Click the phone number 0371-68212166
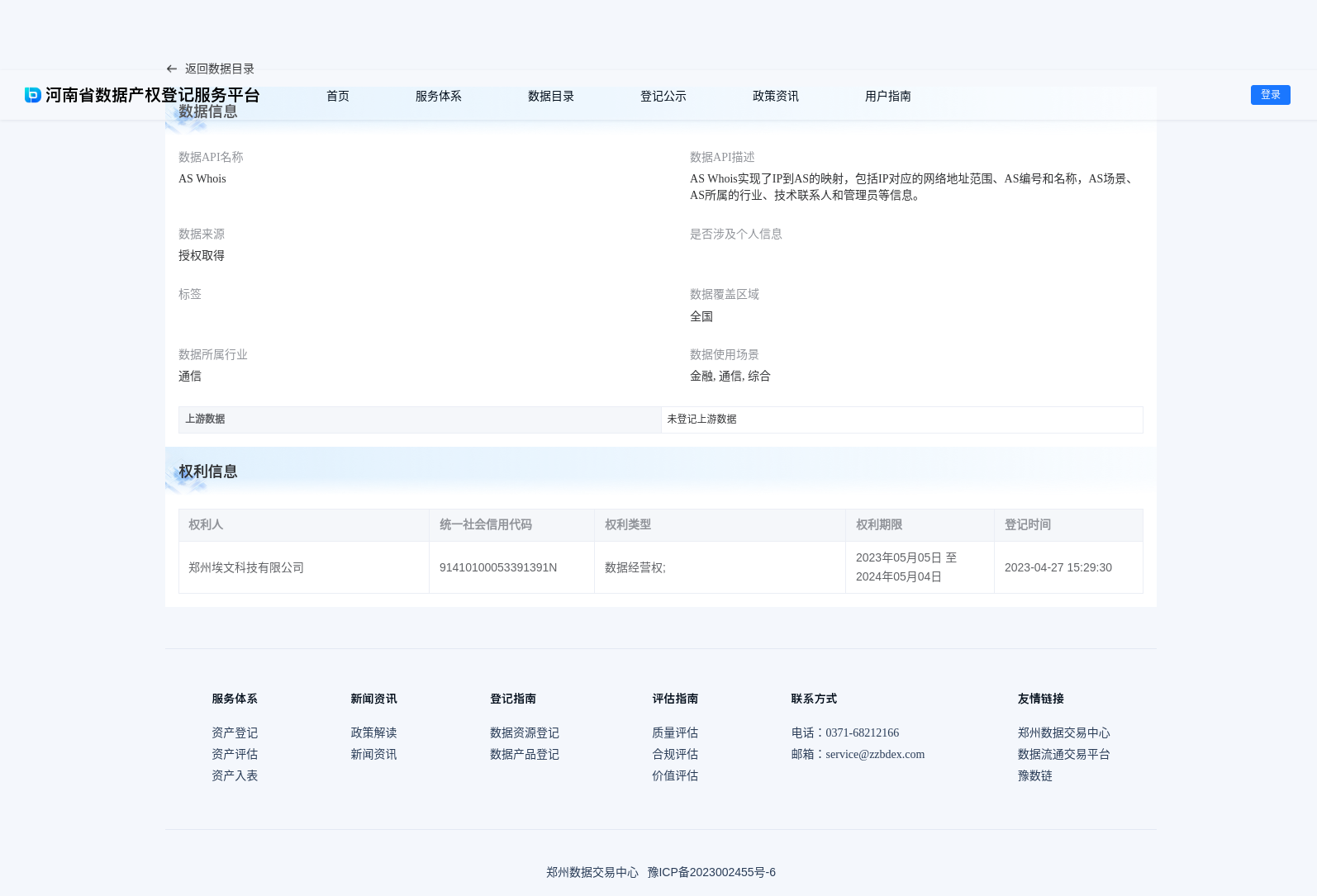The width and height of the screenshot is (1317, 896). pos(863,732)
